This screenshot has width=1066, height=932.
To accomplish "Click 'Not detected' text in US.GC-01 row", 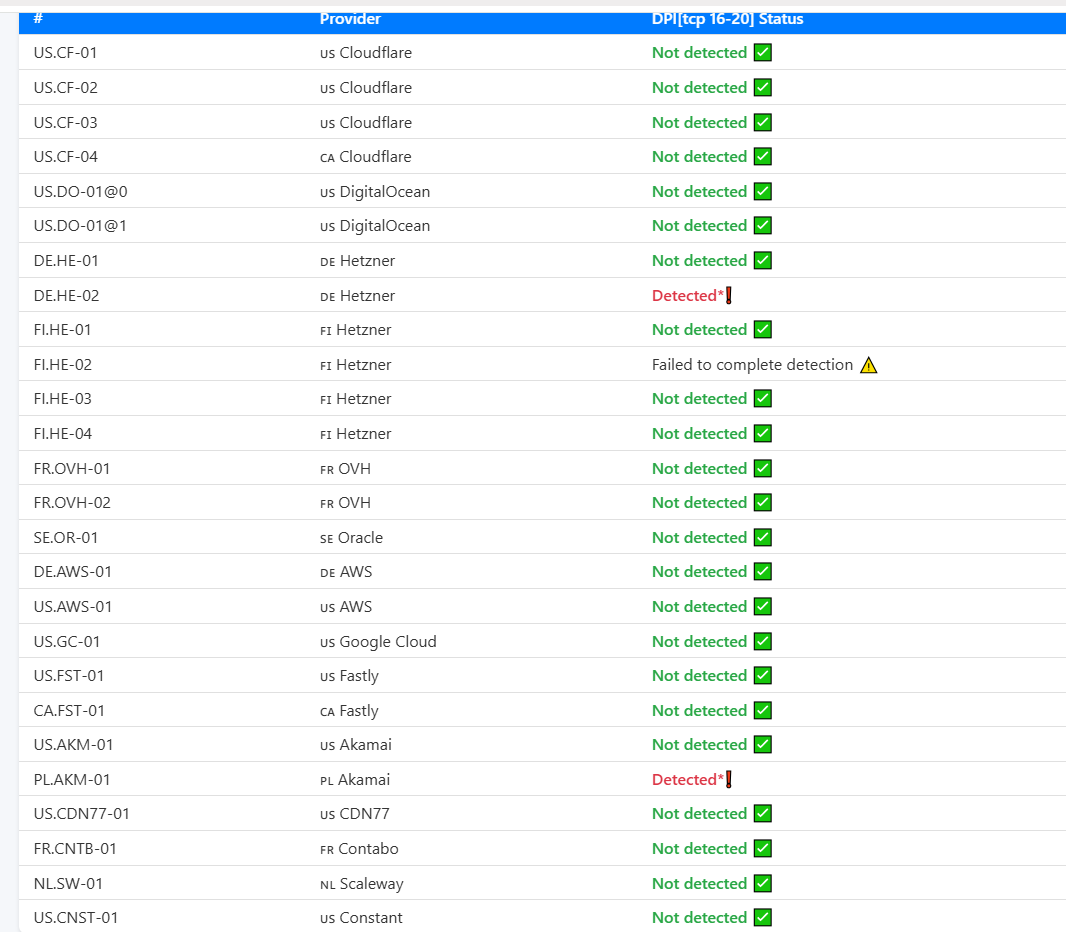I will pos(699,642).
